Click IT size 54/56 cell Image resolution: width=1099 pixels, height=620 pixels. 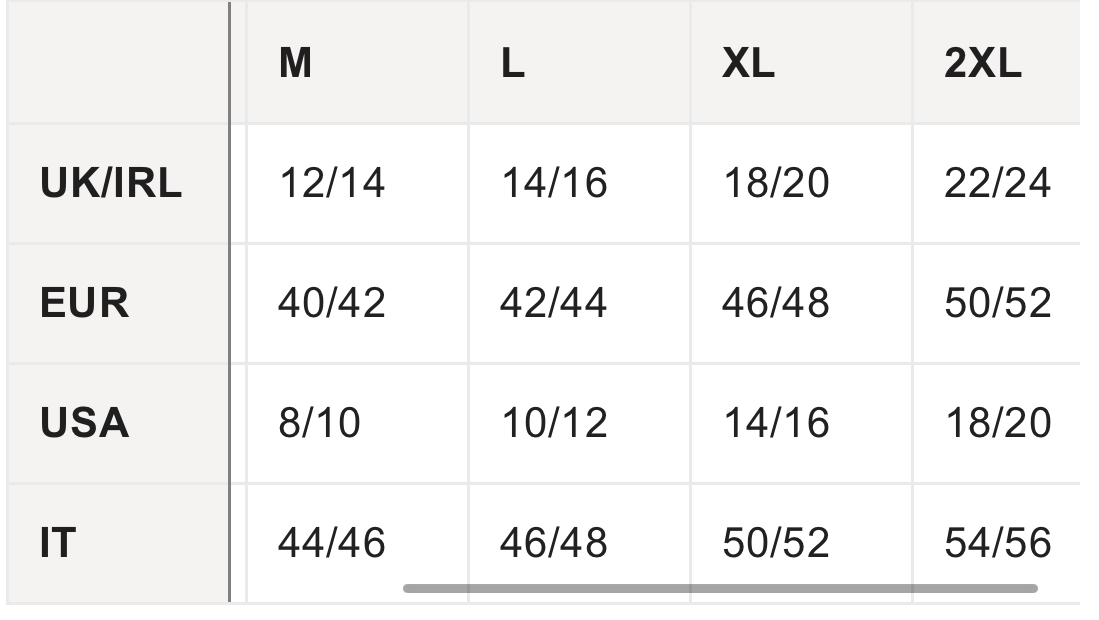[x=997, y=543]
